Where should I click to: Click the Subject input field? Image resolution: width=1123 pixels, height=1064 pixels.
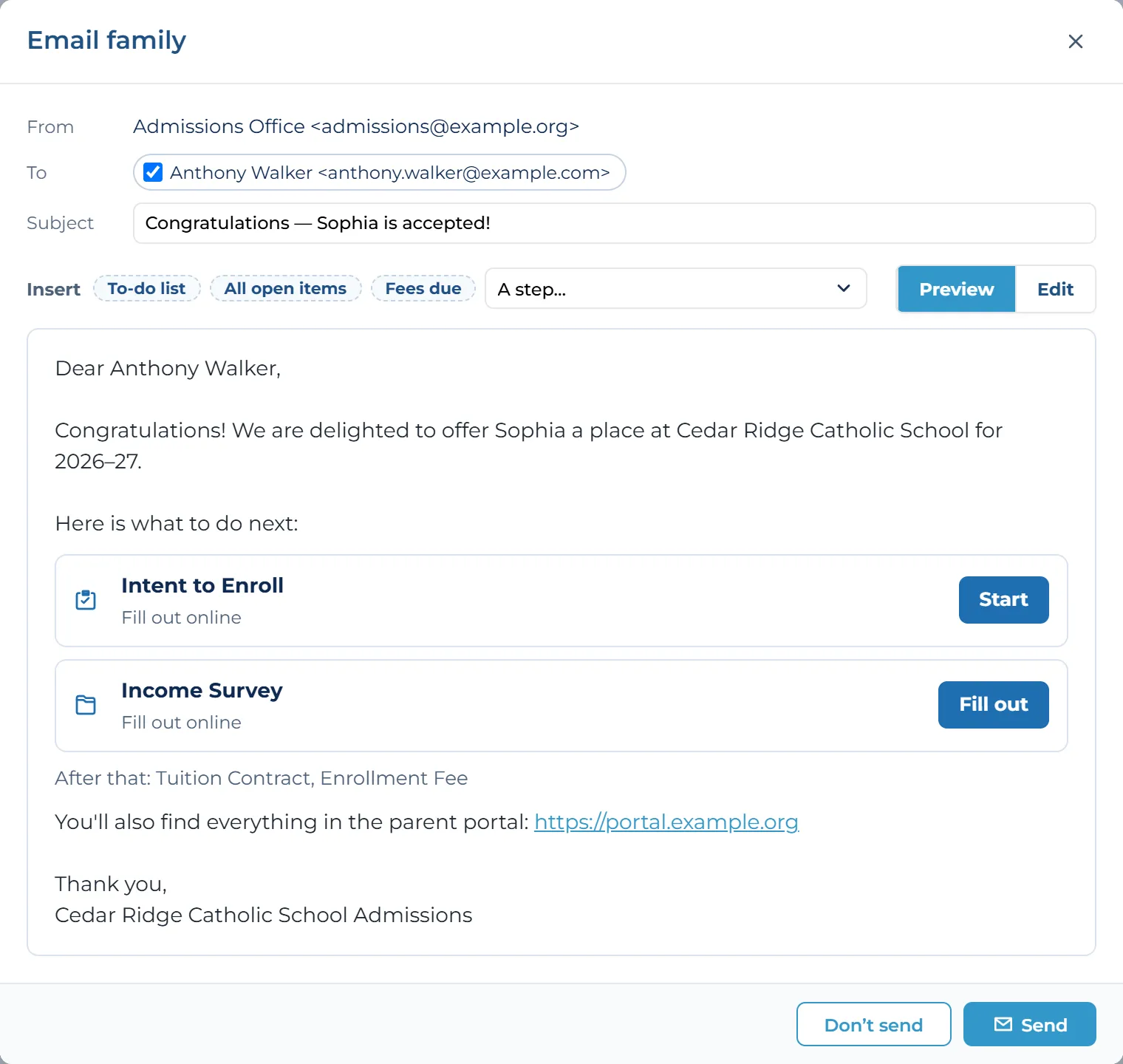tap(614, 223)
